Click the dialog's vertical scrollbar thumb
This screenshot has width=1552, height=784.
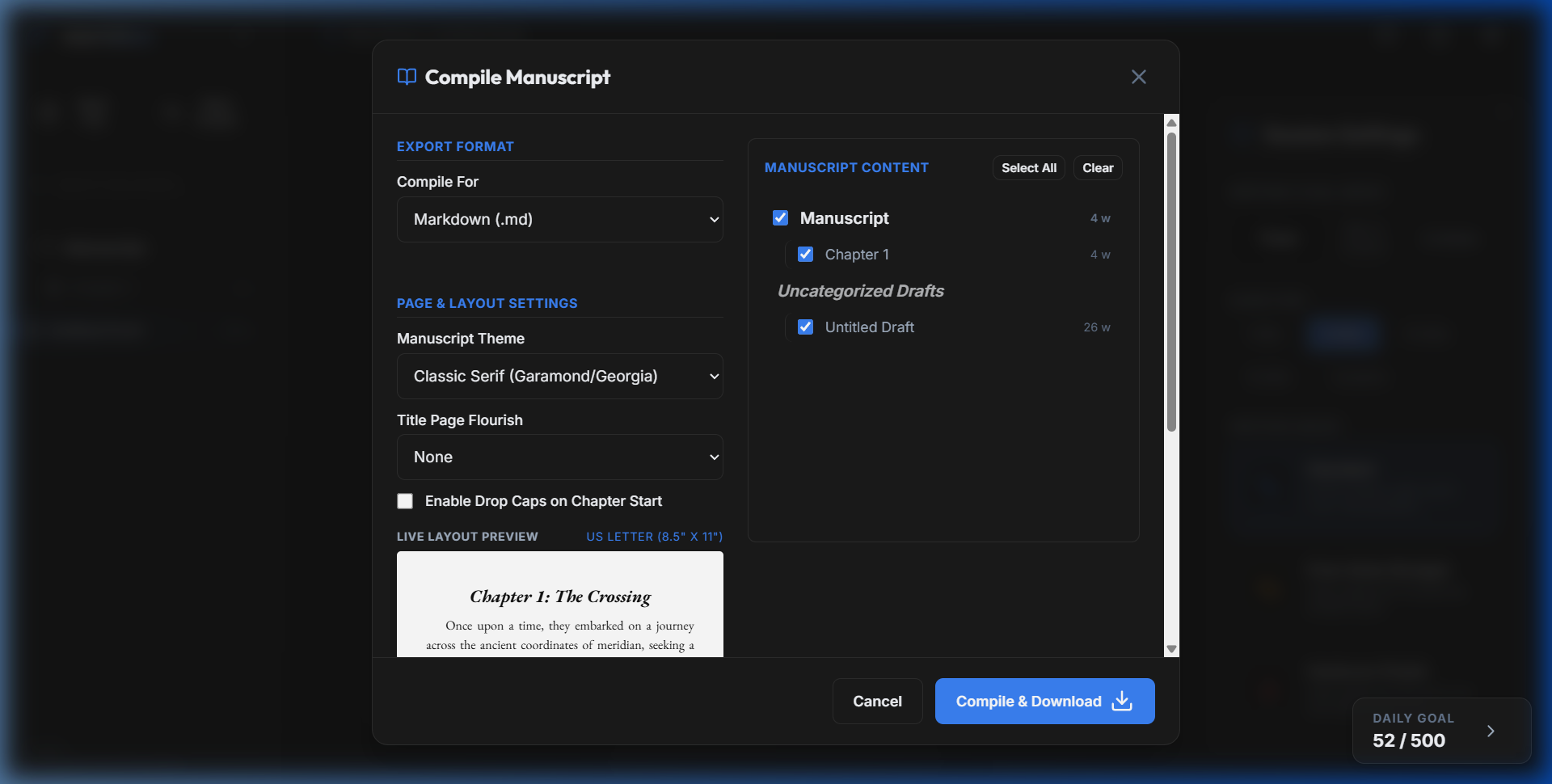click(1171, 281)
